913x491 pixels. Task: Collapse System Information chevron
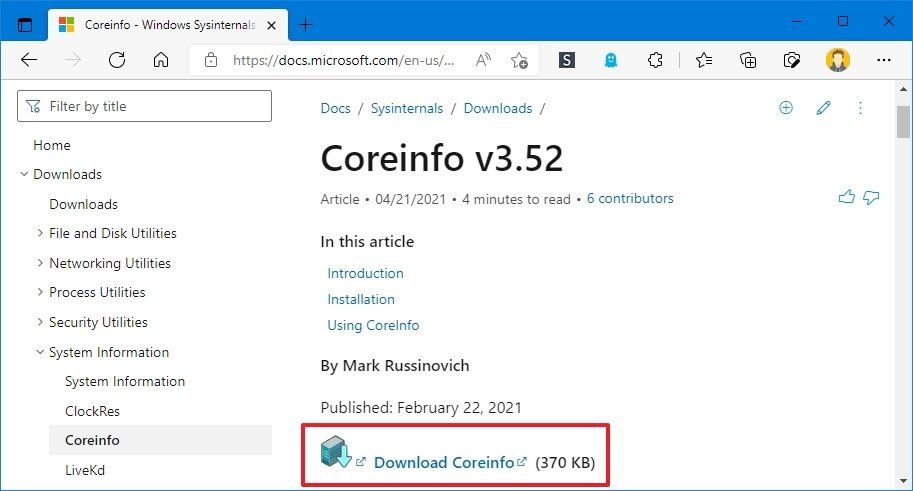(40, 352)
